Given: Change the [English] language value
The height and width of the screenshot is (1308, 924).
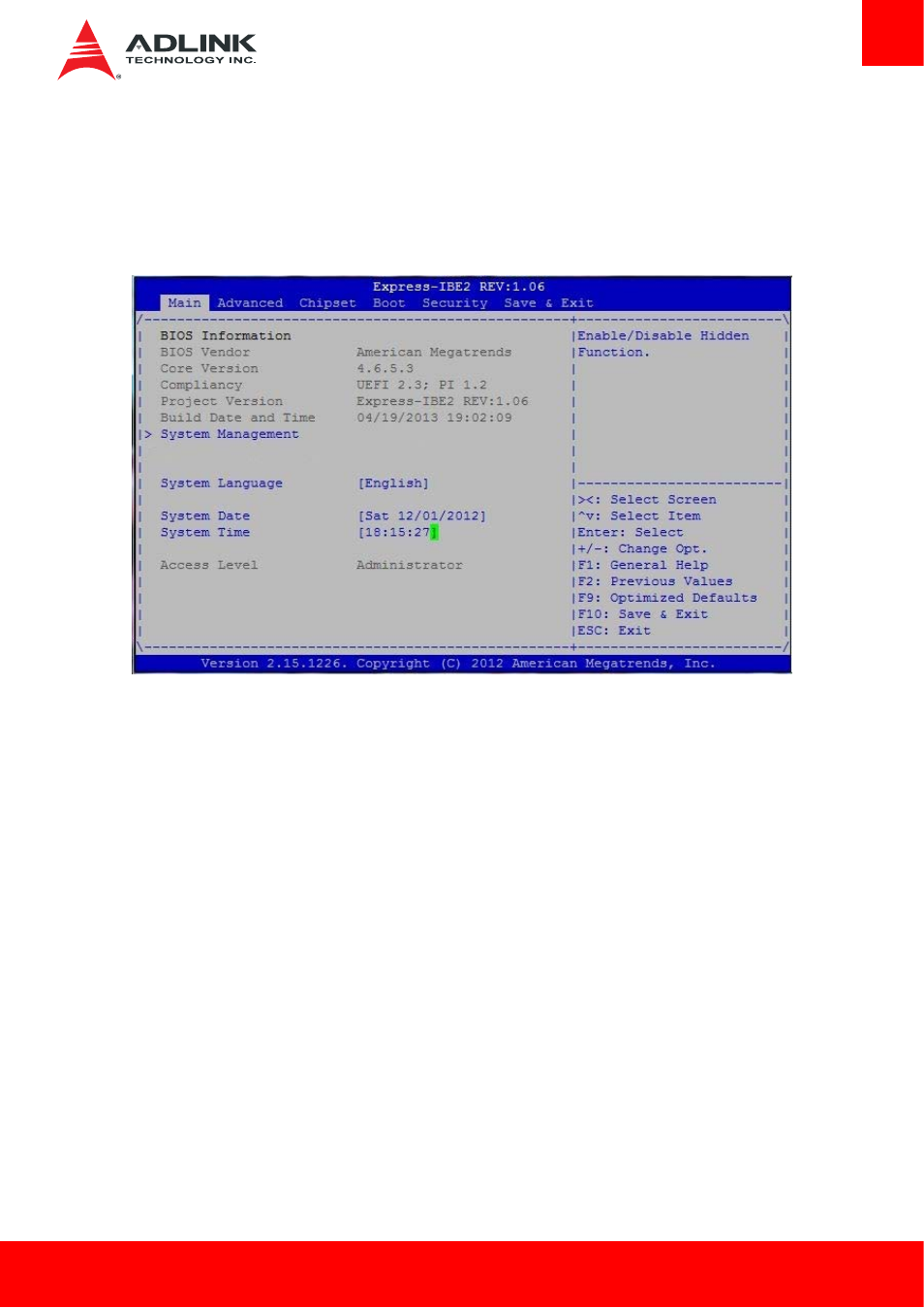Looking at the screenshot, I should coord(393,483).
